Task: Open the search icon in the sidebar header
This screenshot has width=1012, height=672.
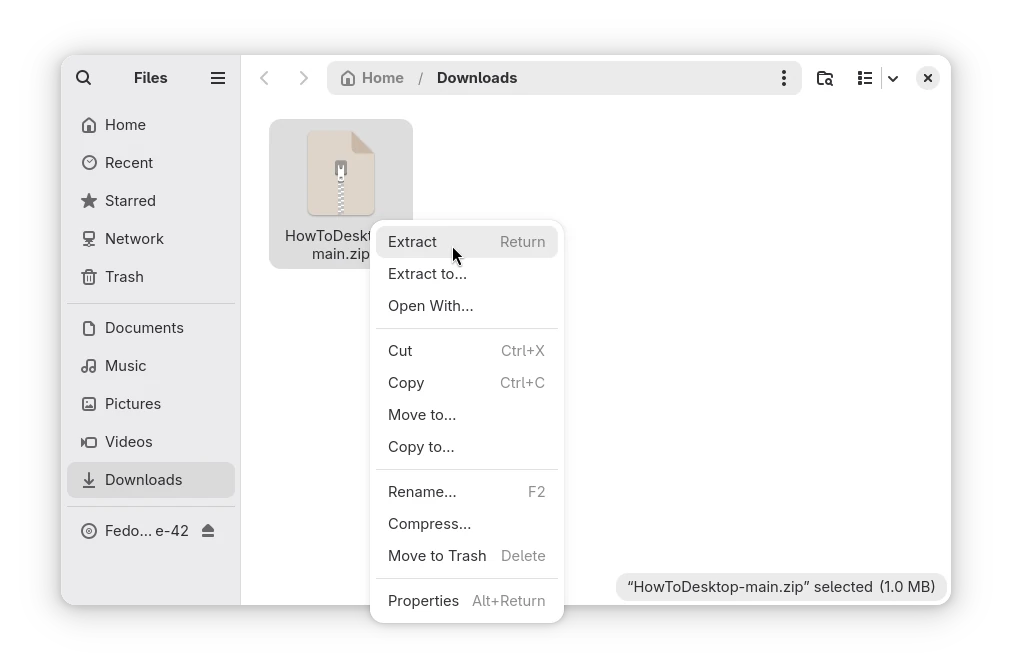Action: 83,78
